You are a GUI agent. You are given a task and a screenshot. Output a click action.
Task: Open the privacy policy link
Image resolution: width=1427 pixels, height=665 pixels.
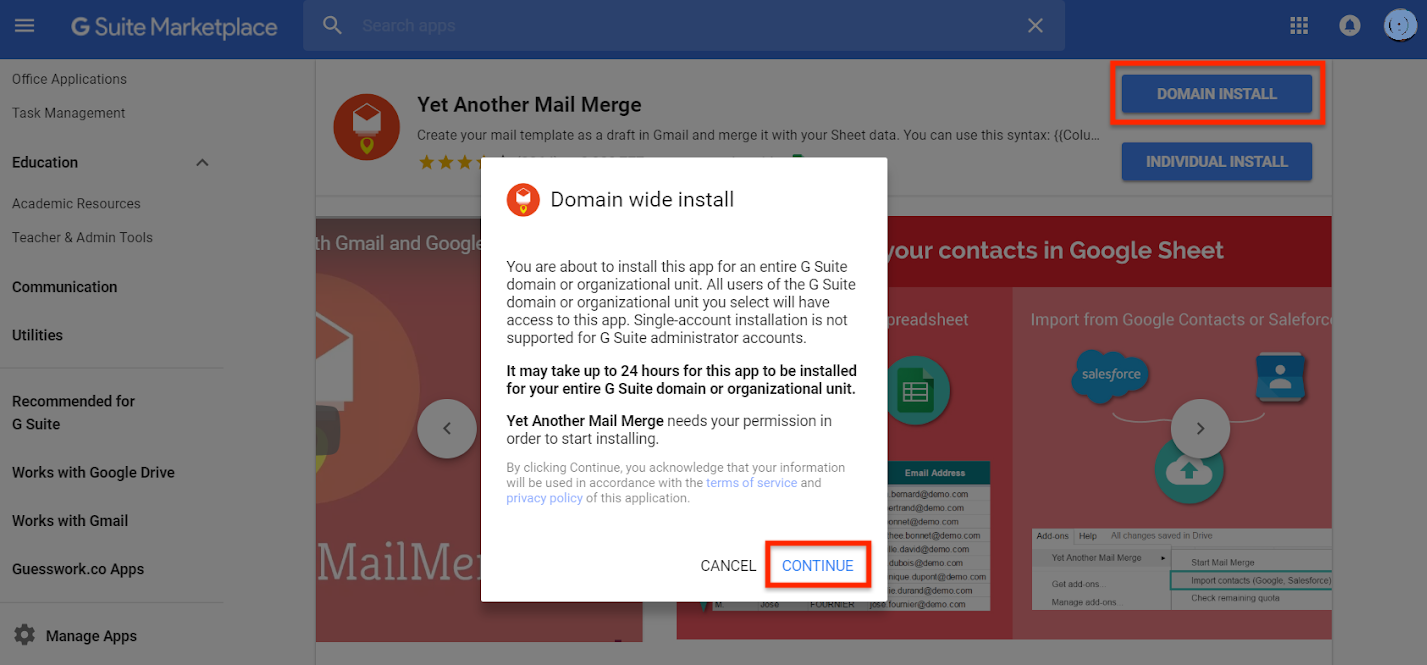pos(544,498)
